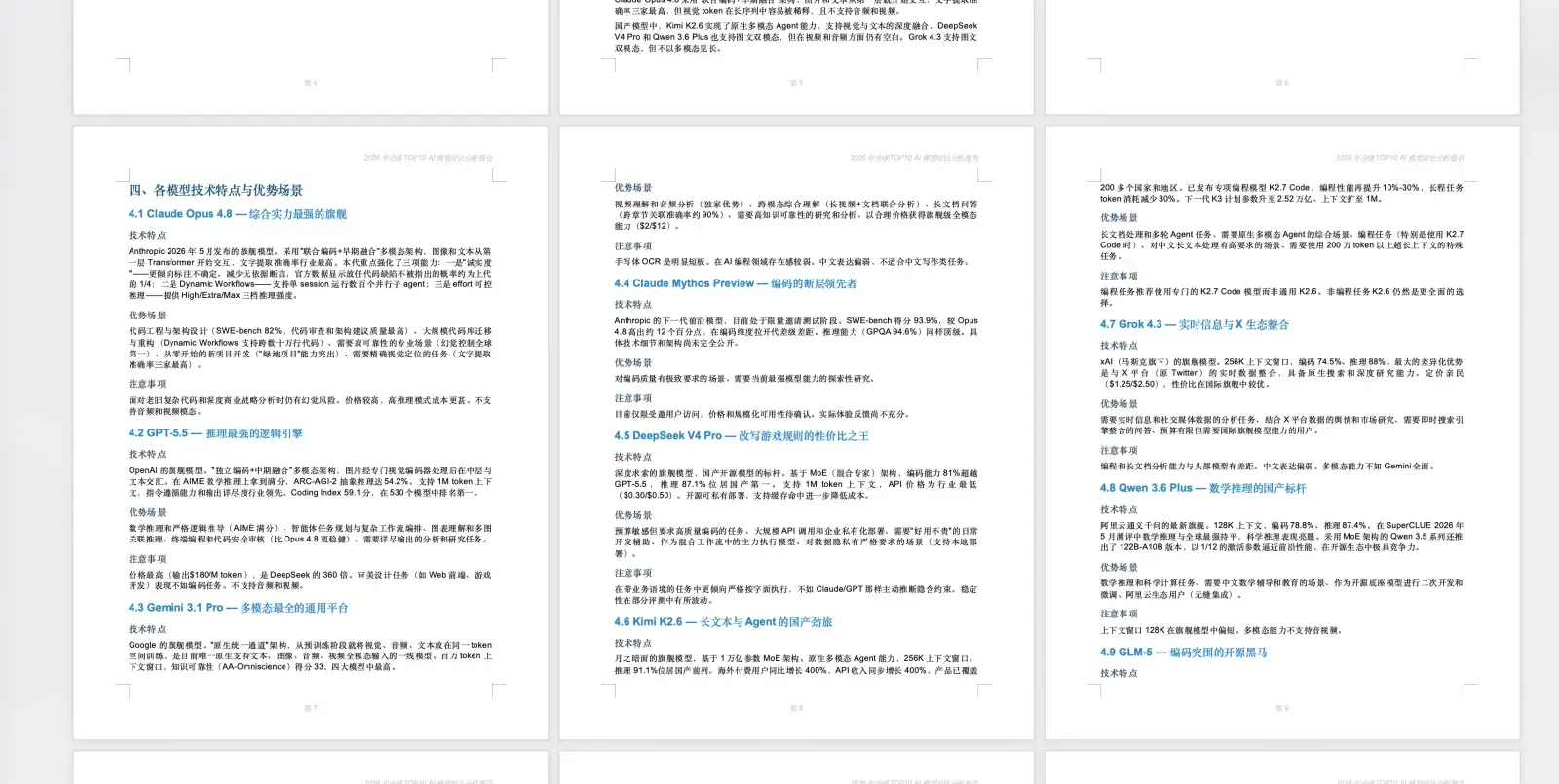Click the page number "第 7" footer
This screenshot has width=1559, height=784.
(310, 709)
